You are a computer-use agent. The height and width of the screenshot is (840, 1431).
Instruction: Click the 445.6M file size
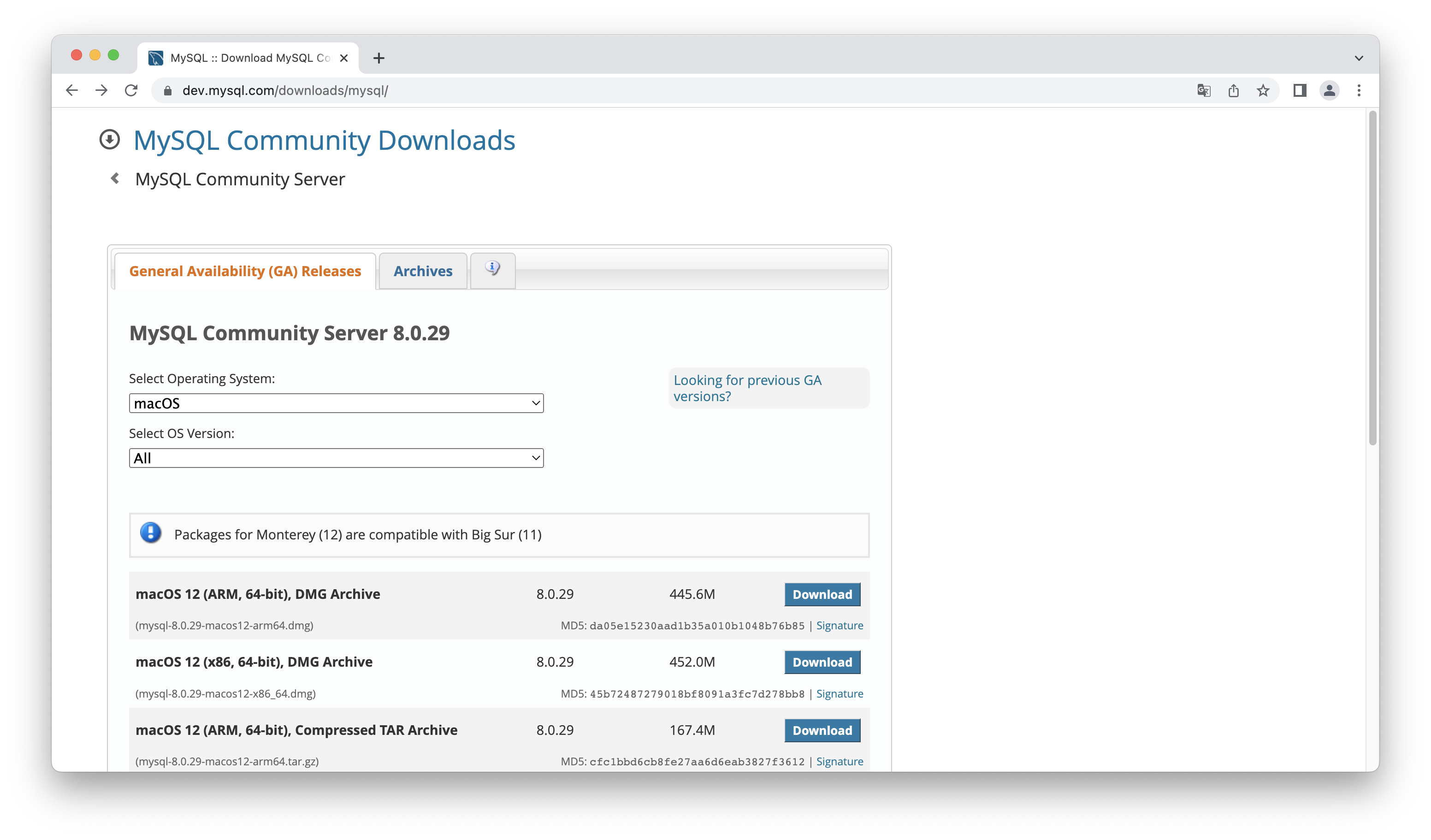tap(692, 594)
